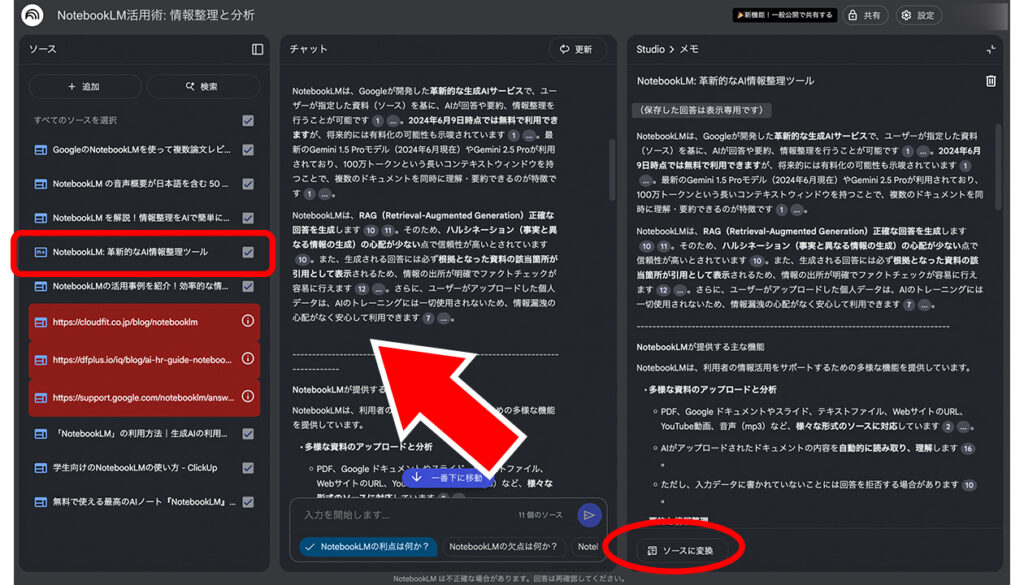Open source https://support.google.com/notebooklm
This screenshot has height=585, width=1024.
(x=143, y=398)
